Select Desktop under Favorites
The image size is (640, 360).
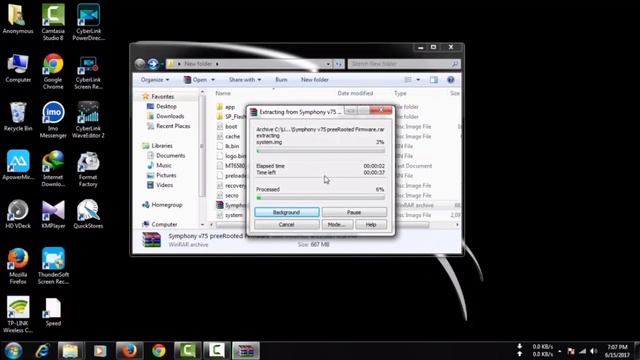click(x=166, y=107)
